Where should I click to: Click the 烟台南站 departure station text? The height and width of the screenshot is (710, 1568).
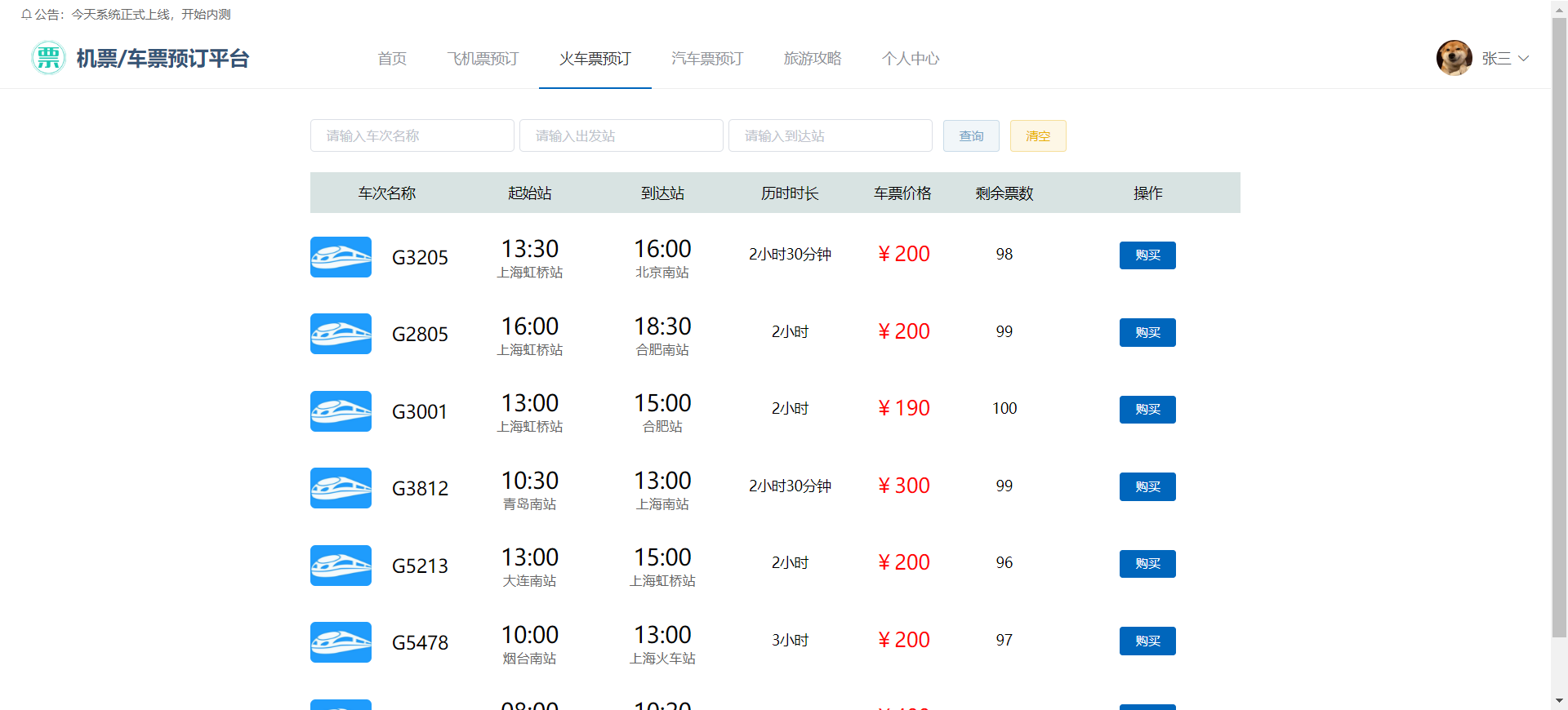point(530,659)
